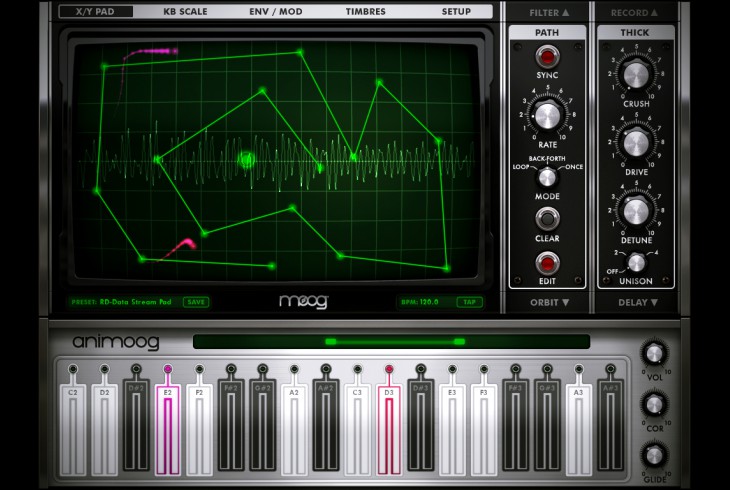Image resolution: width=730 pixels, height=490 pixels.
Task: Click the DETUNE knob
Action: (x=635, y=211)
